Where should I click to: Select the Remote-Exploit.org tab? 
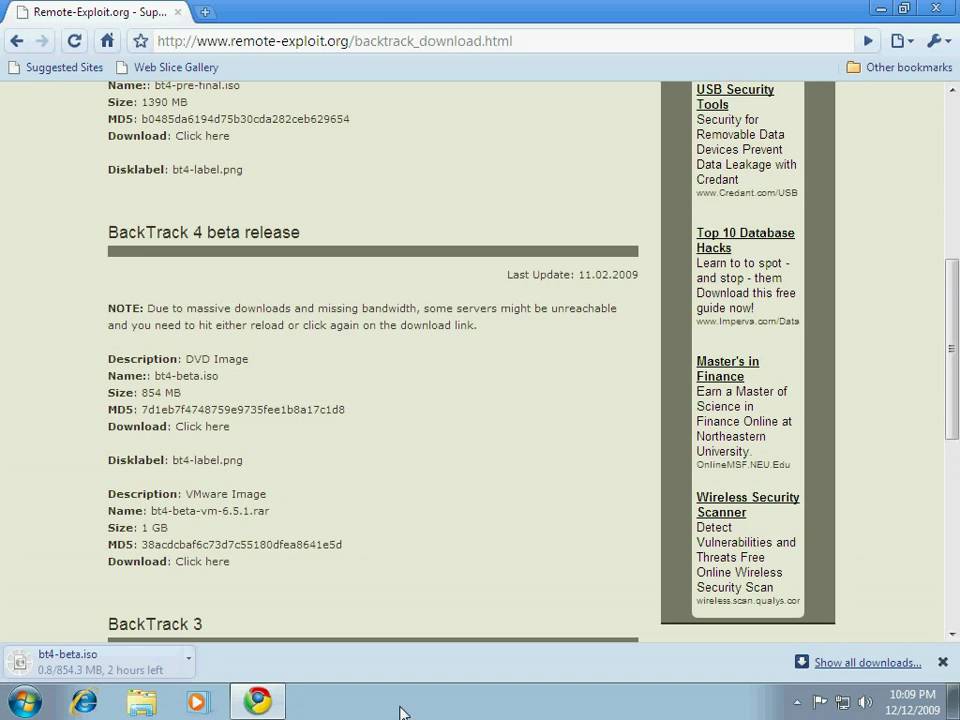99,12
